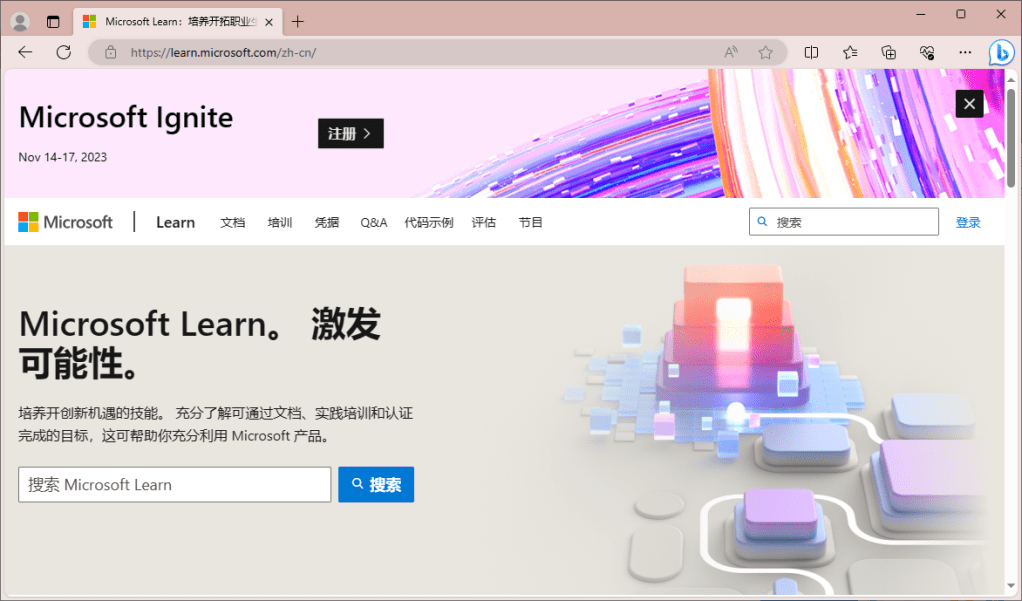This screenshot has width=1022, height=601.
Task: Open the Bing Copilot sidebar icon
Action: point(1001,52)
